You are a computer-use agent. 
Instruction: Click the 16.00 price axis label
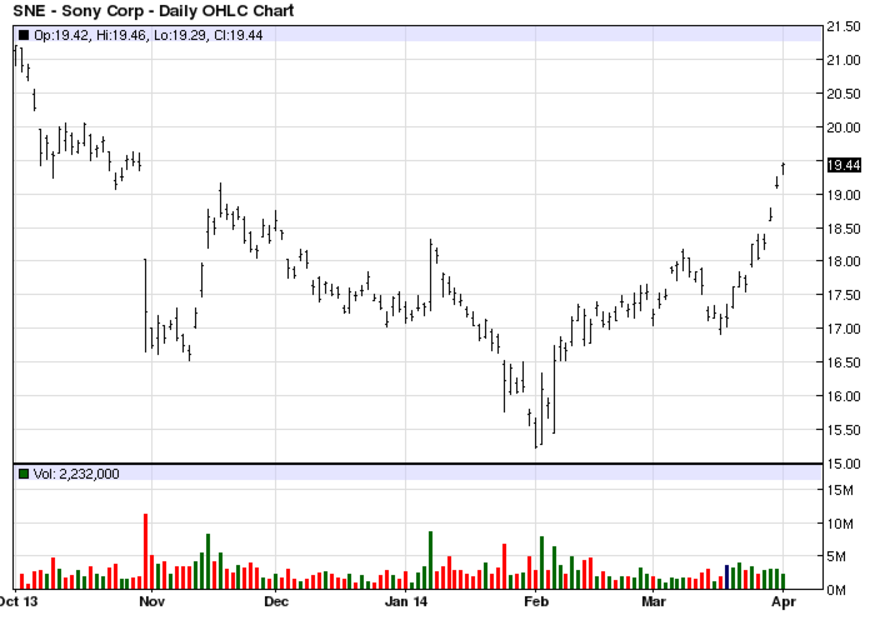coord(843,397)
